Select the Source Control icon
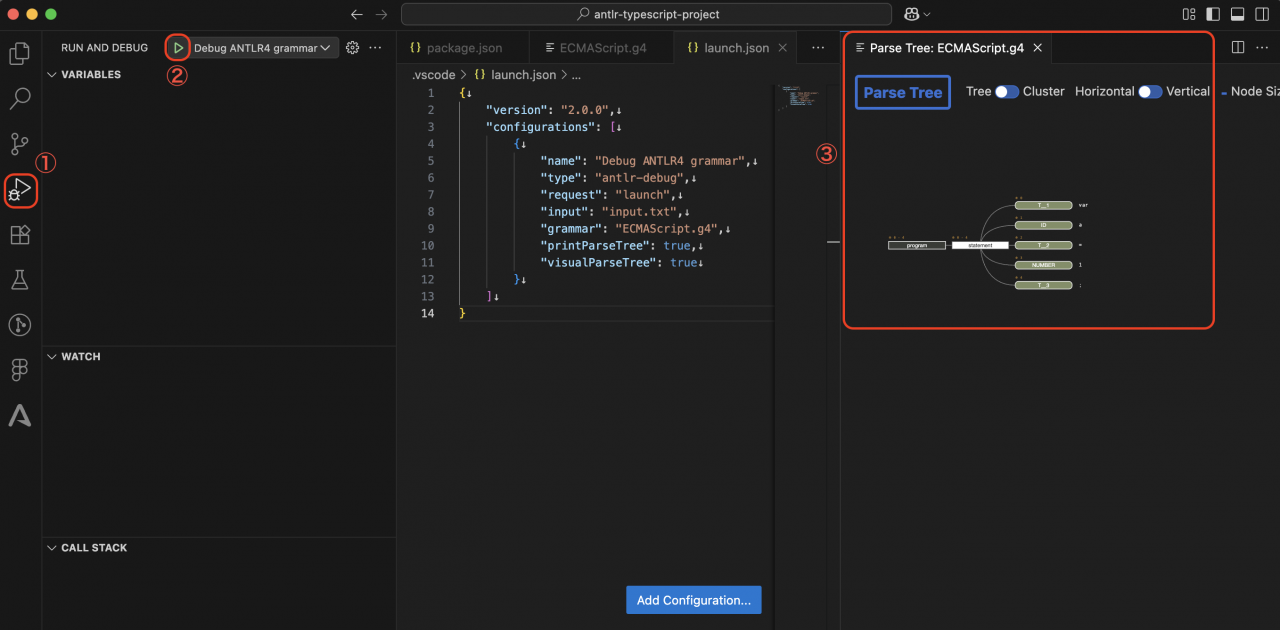The width and height of the screenshot is (1280, 630). (x=20, y=144)
